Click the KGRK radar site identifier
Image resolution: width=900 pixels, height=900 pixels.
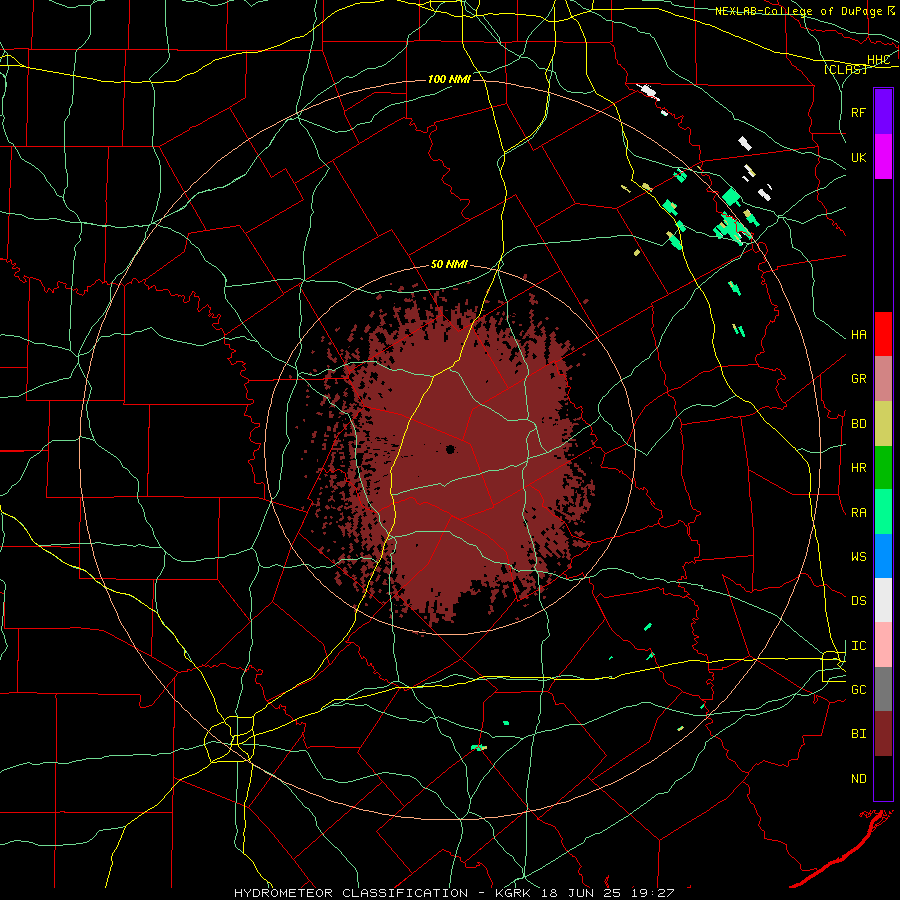click(x=513, y=893)
